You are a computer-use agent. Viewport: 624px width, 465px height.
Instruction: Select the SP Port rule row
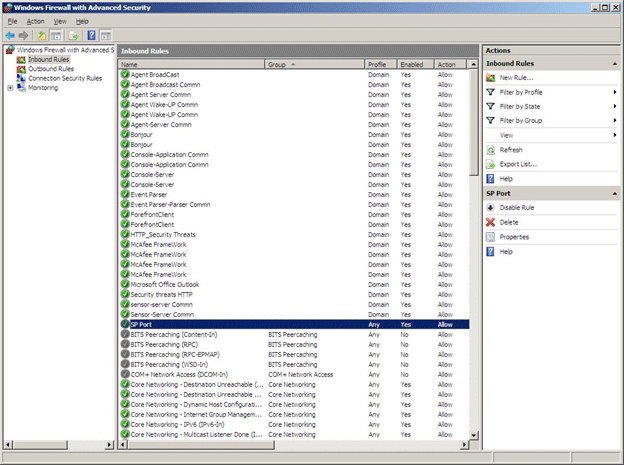294,324
